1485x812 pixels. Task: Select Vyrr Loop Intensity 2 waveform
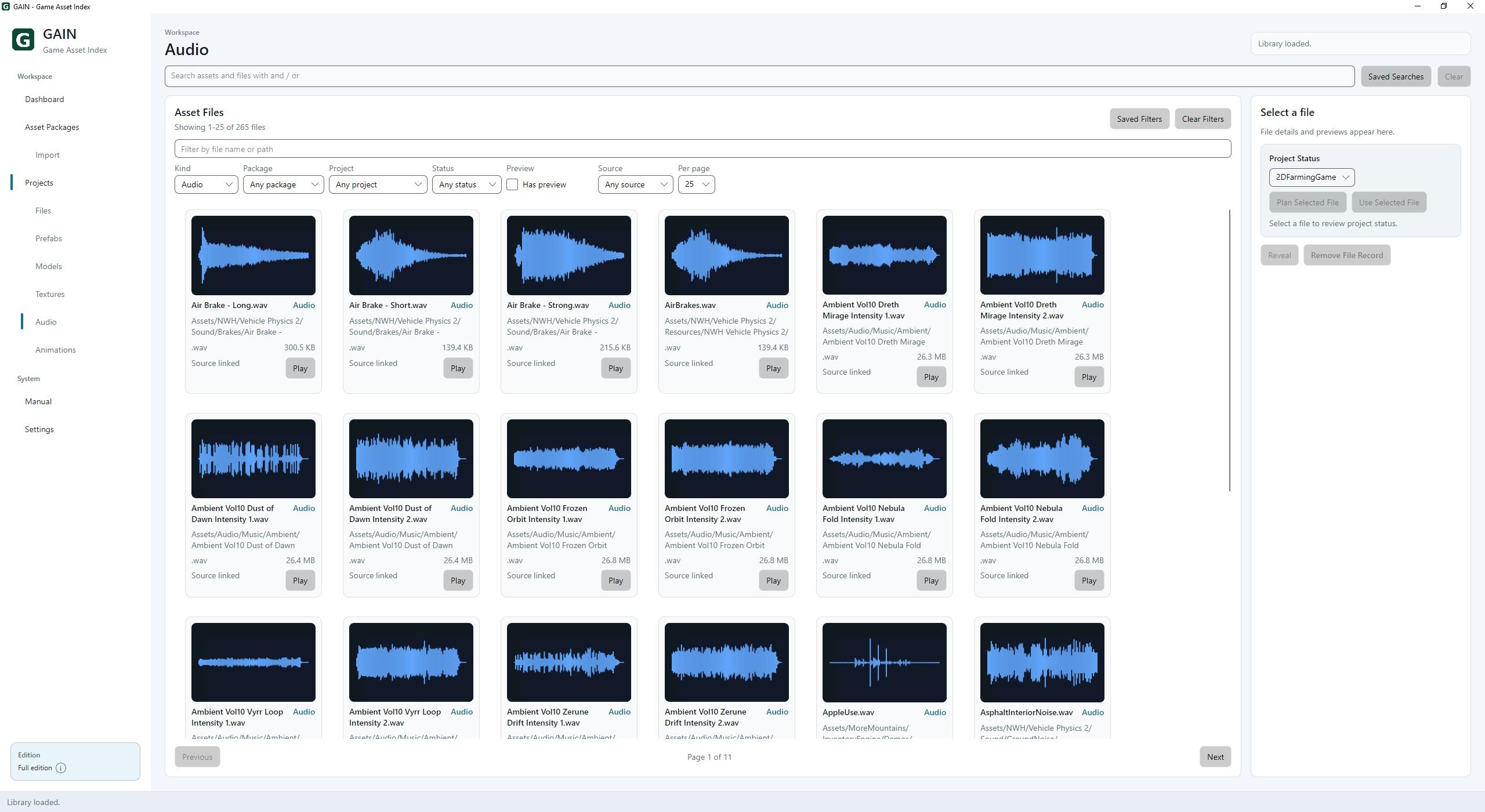(x=411, y=662)
